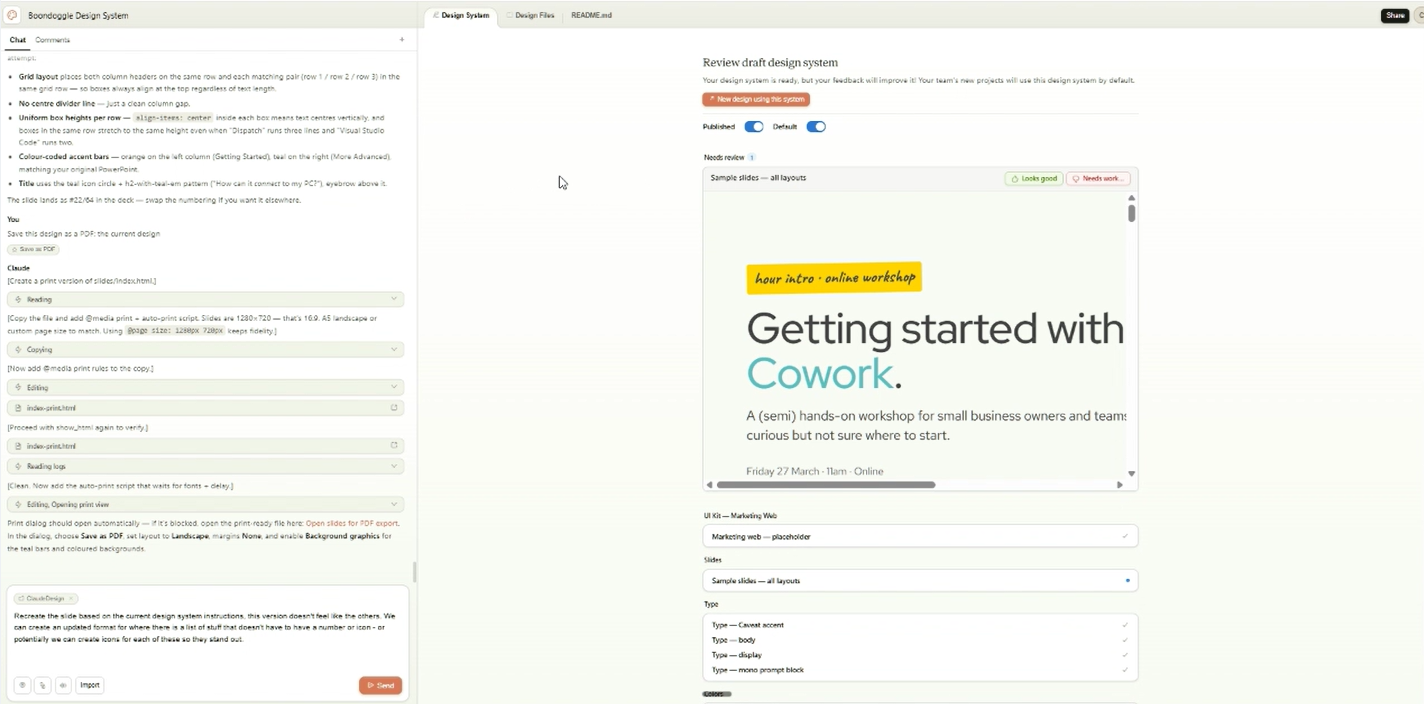The height and width of the screenshot is (704, 1424).
Task: Select the Type — Caveat accent row
Action: pyautogui.click(x=920, y=625)
